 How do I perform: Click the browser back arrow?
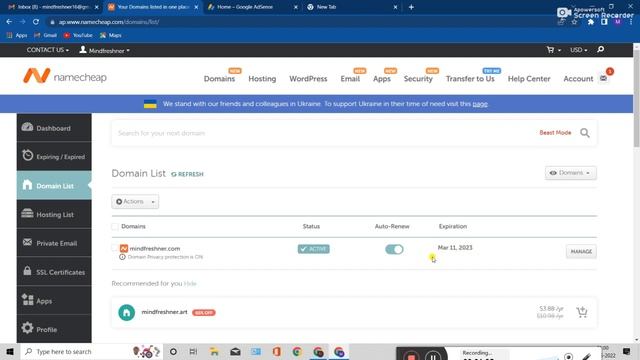9,22
